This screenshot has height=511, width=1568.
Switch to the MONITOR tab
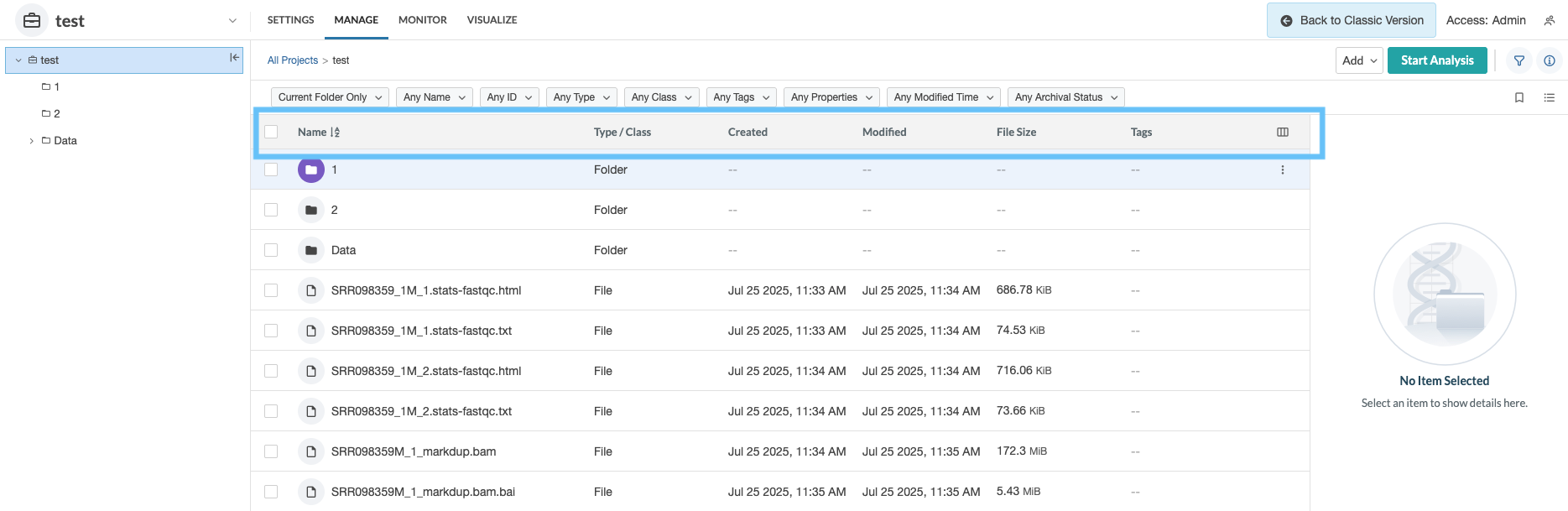422,20
